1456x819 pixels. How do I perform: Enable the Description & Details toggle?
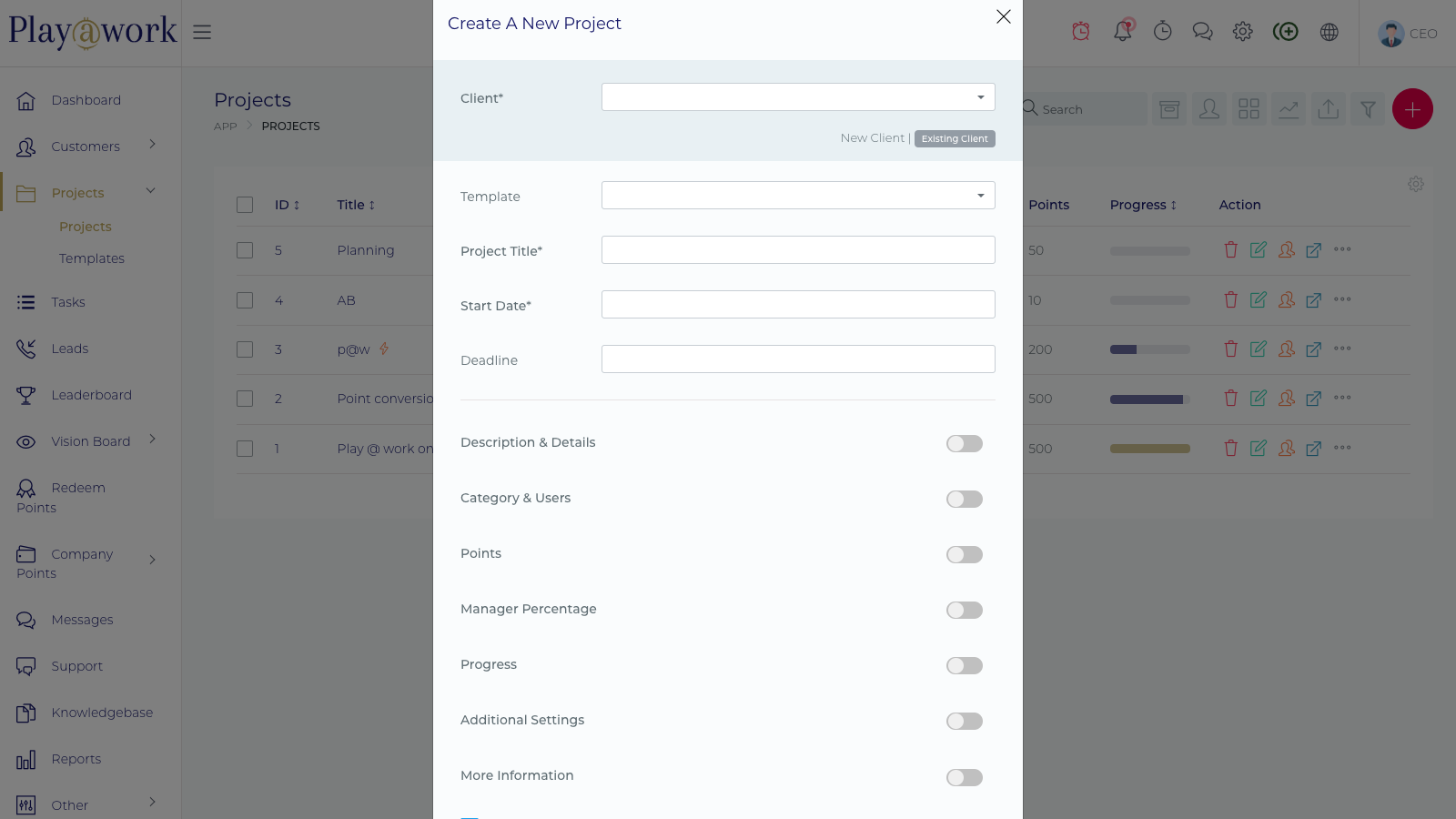(964, 443)
